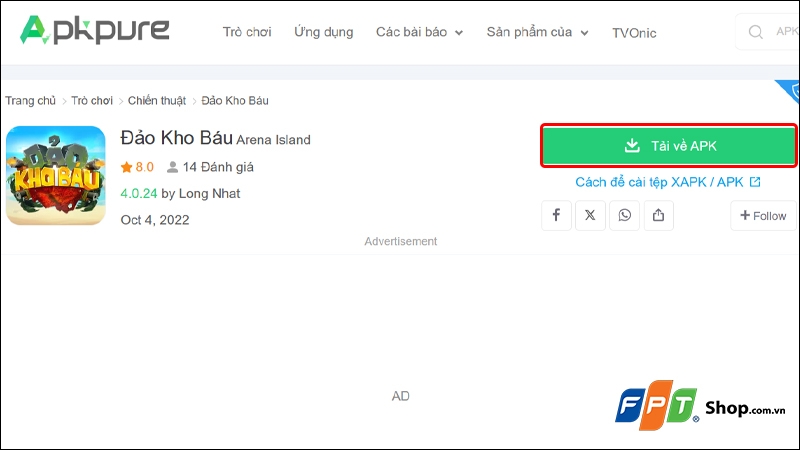This screenshot has height=450, width=800.
Task: Share on X (Twitter)
Action: [x=590, y=215]
